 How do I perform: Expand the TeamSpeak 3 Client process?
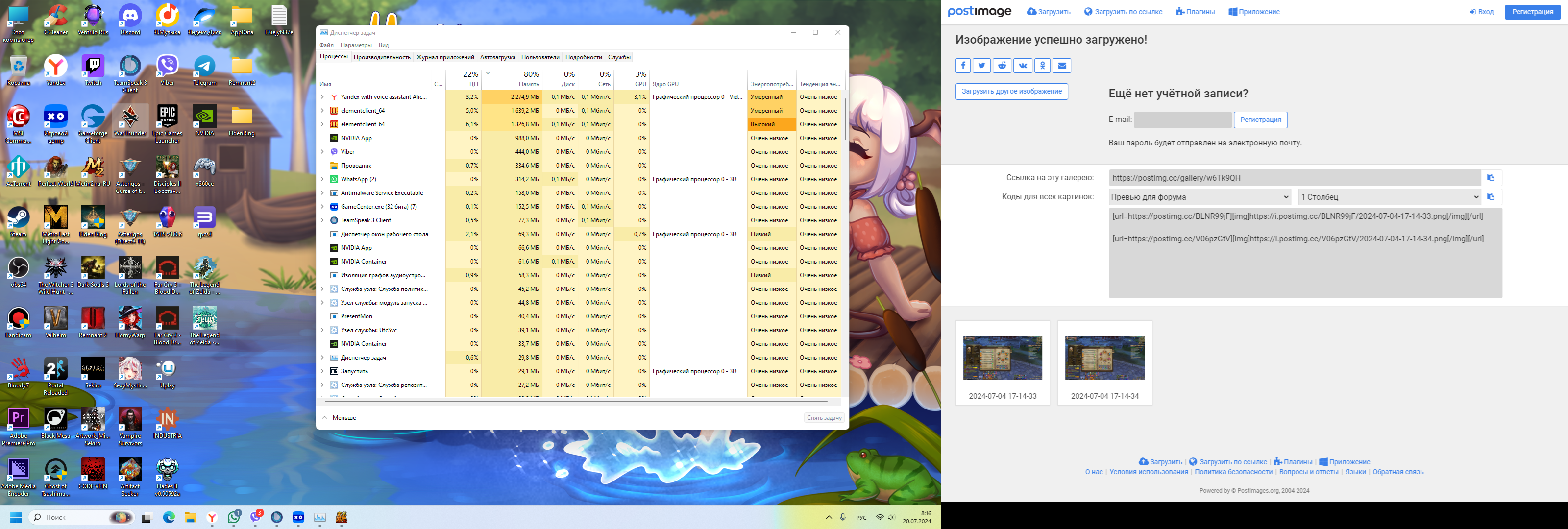322,220
